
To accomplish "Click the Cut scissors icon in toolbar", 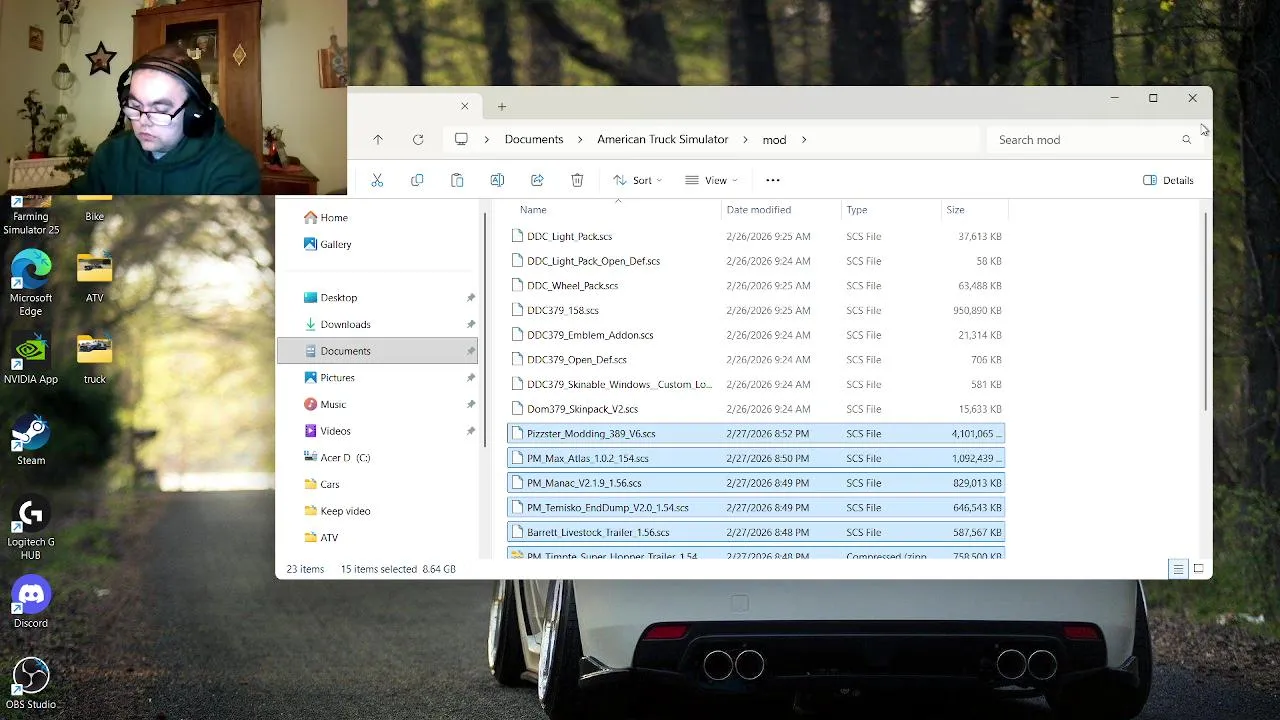I will pos(377,180).
